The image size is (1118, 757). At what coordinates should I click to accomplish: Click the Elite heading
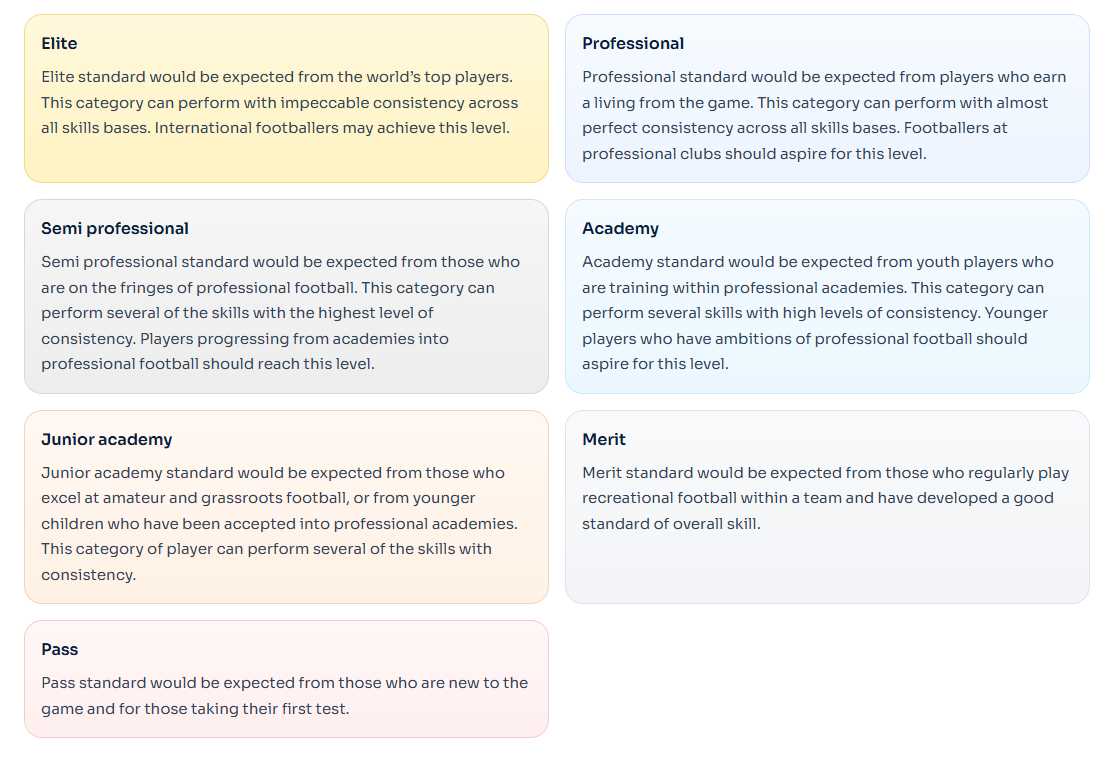(59, 43)
